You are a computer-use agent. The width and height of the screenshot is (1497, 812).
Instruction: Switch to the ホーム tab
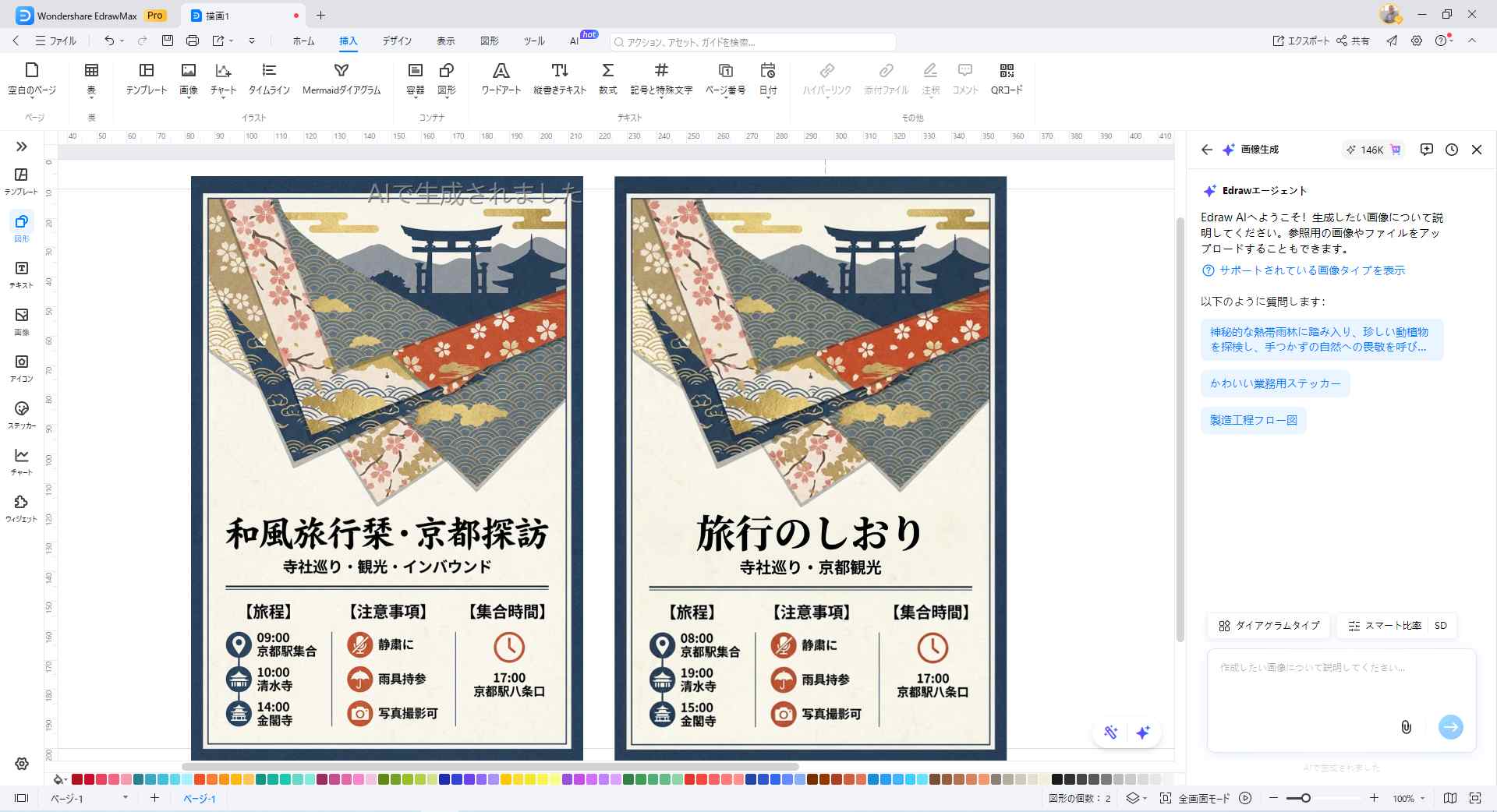[303, 41]
